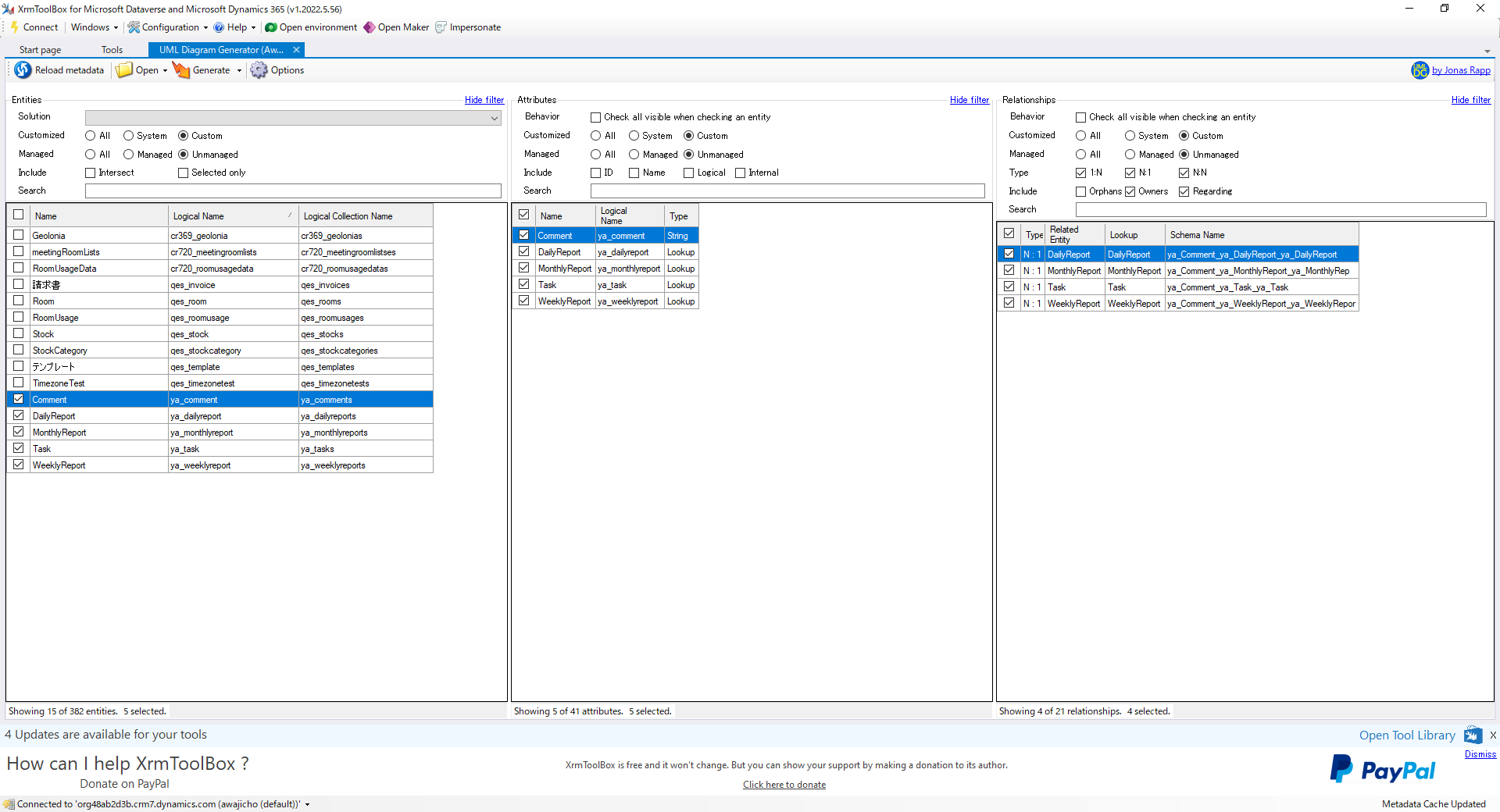Select the ya_monthlyreport attribute cell

pos(630,269)
